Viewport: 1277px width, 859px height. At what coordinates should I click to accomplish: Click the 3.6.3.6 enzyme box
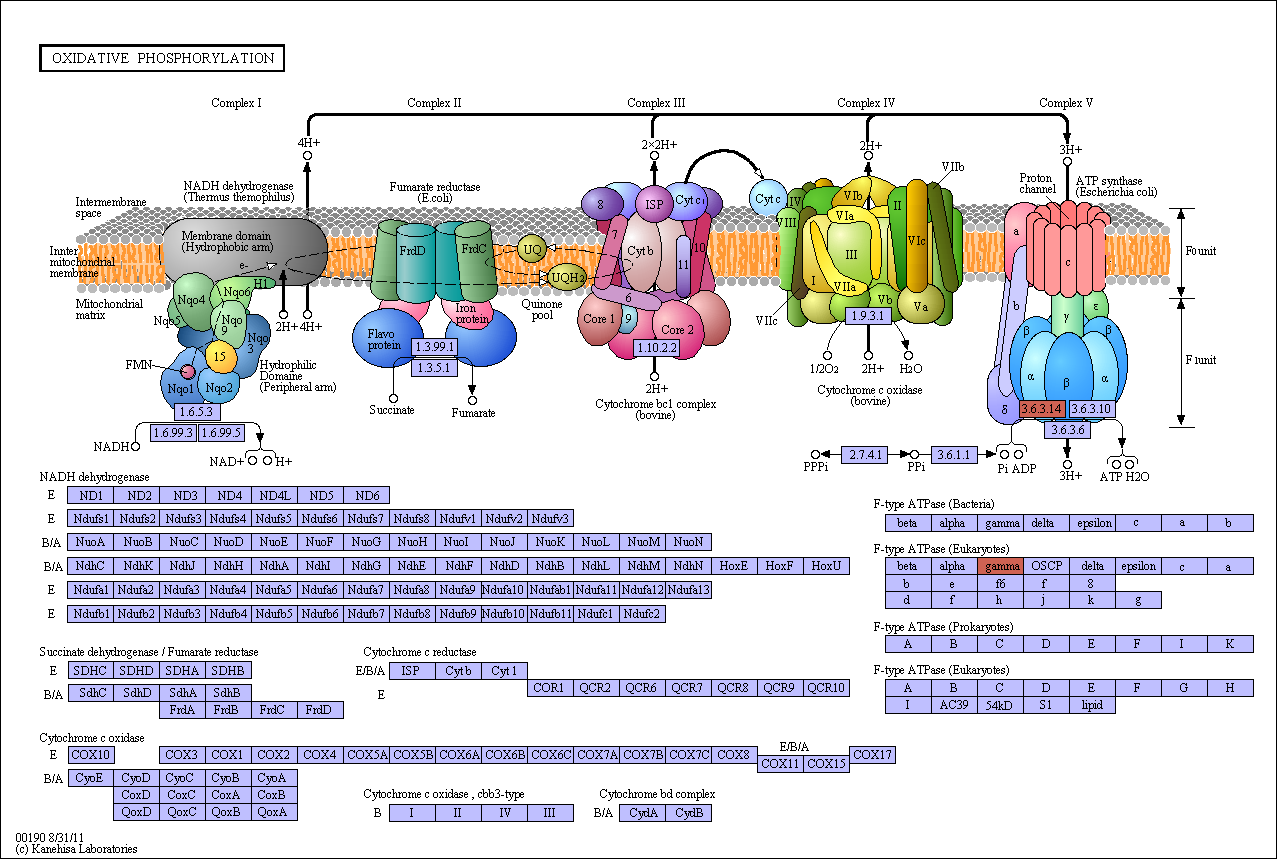point(1067,430)
